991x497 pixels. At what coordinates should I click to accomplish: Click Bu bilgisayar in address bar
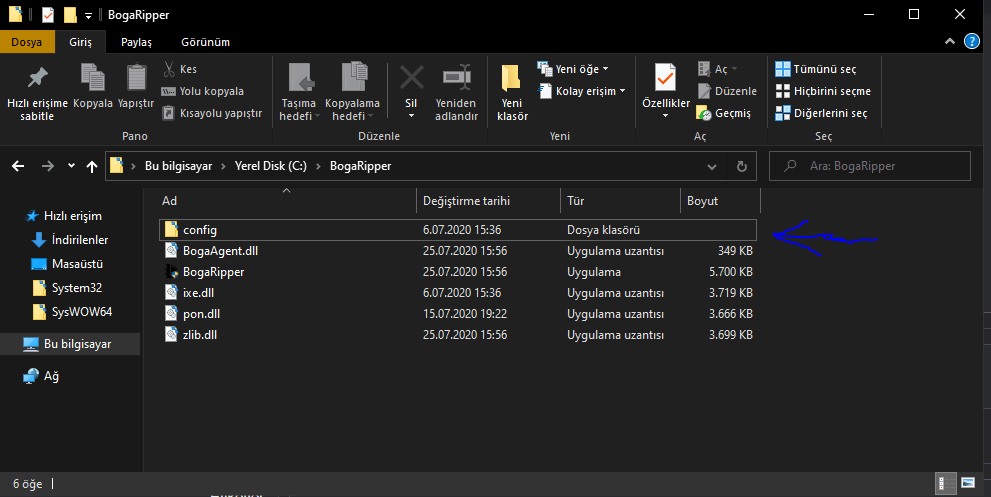click(x=178, y=166)
